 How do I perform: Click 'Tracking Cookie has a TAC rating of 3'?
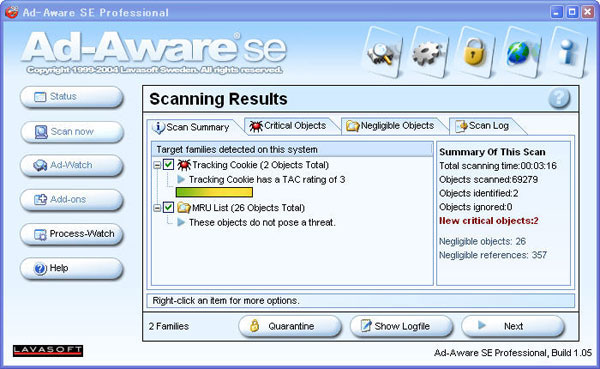click(x=267, y=180)
